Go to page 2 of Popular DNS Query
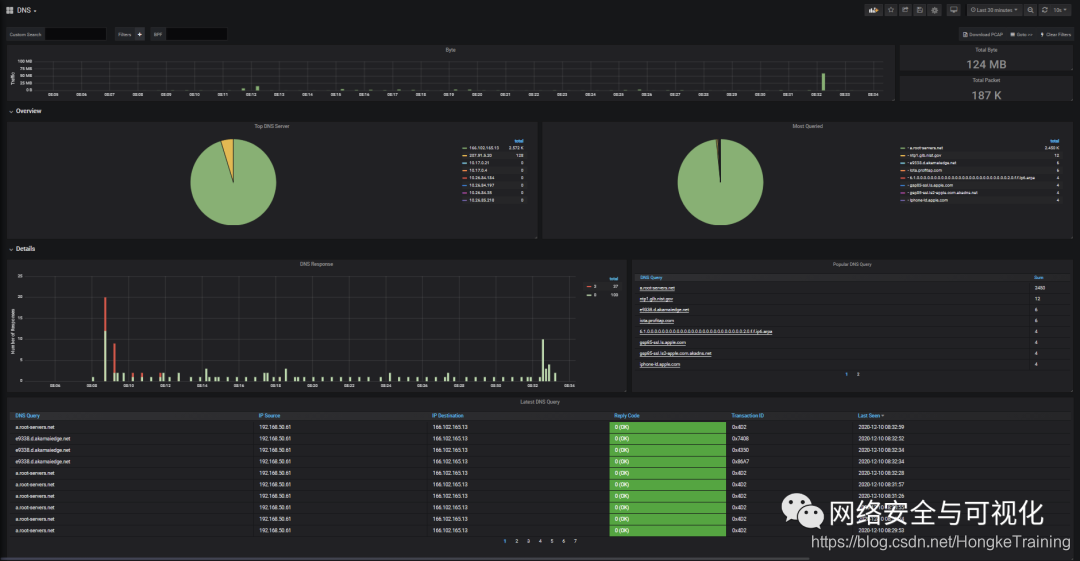Image resolution: width=1080 pixels, height=561 pixels. (858, 374)
